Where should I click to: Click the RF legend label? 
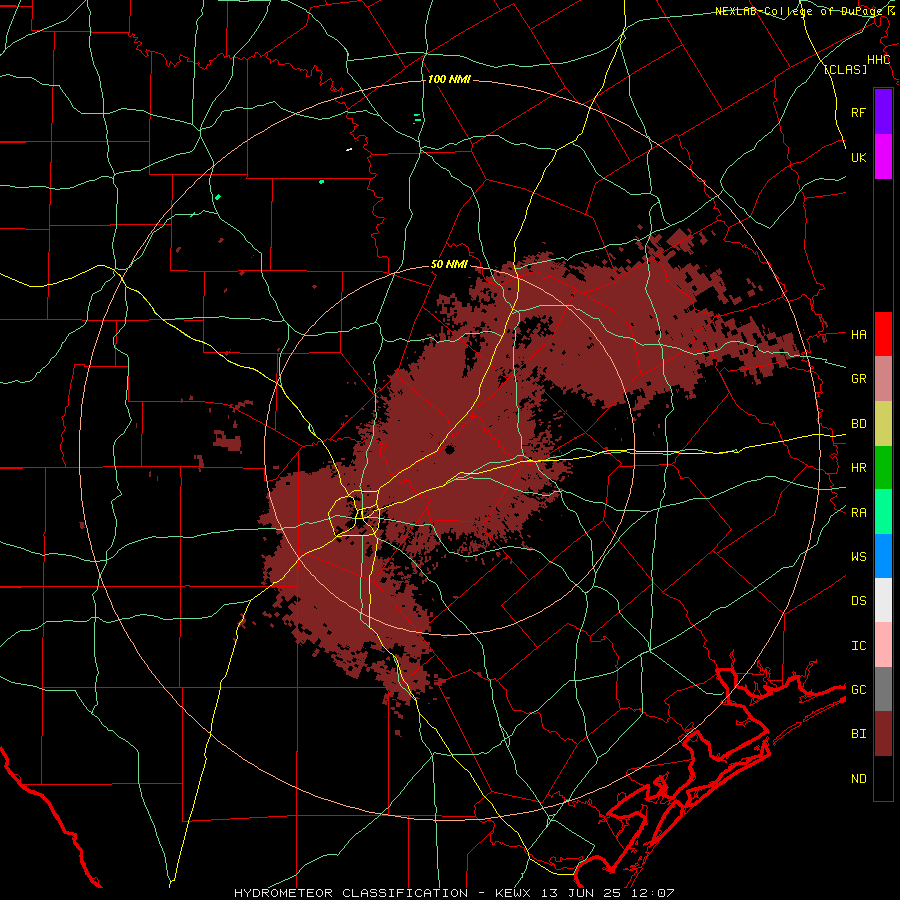click(858, 112)
